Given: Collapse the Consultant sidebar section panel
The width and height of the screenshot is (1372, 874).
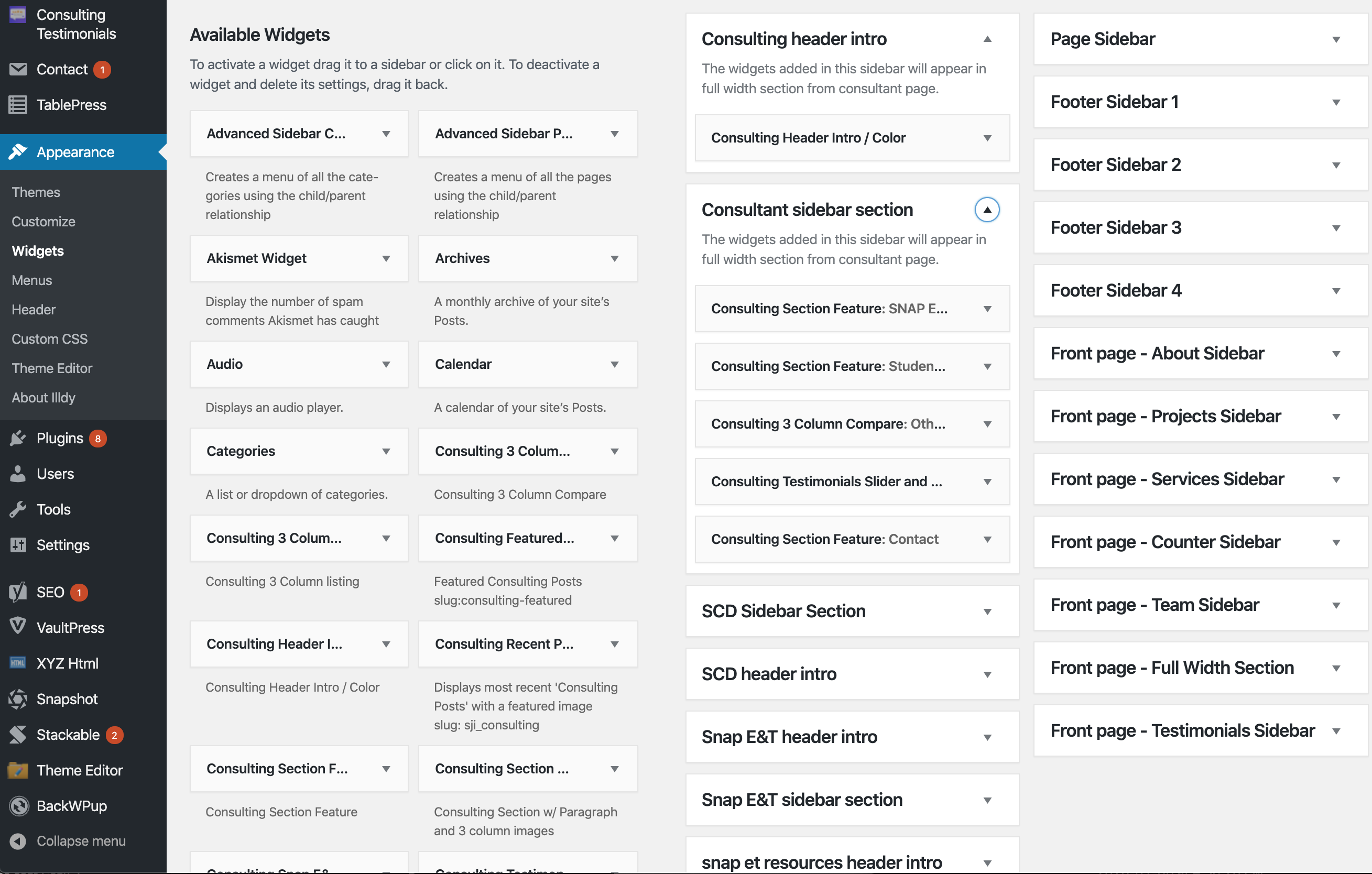Looking at the screenshot, I should (x=987, y=210).
